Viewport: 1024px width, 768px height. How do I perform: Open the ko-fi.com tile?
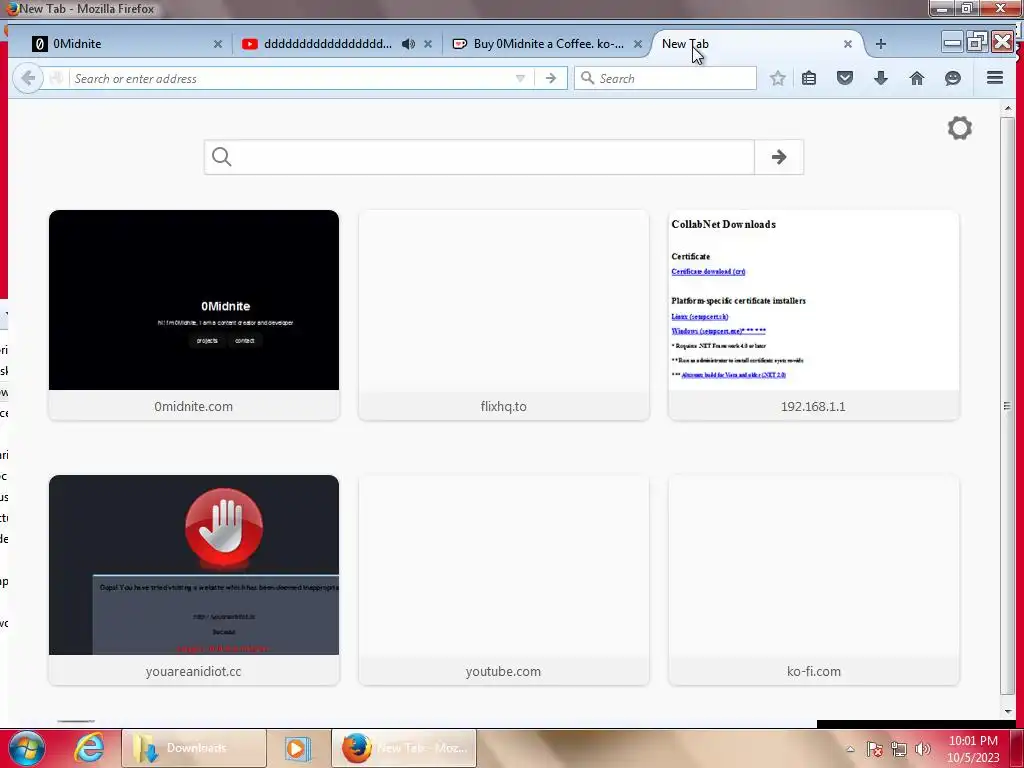coord(814,580)
